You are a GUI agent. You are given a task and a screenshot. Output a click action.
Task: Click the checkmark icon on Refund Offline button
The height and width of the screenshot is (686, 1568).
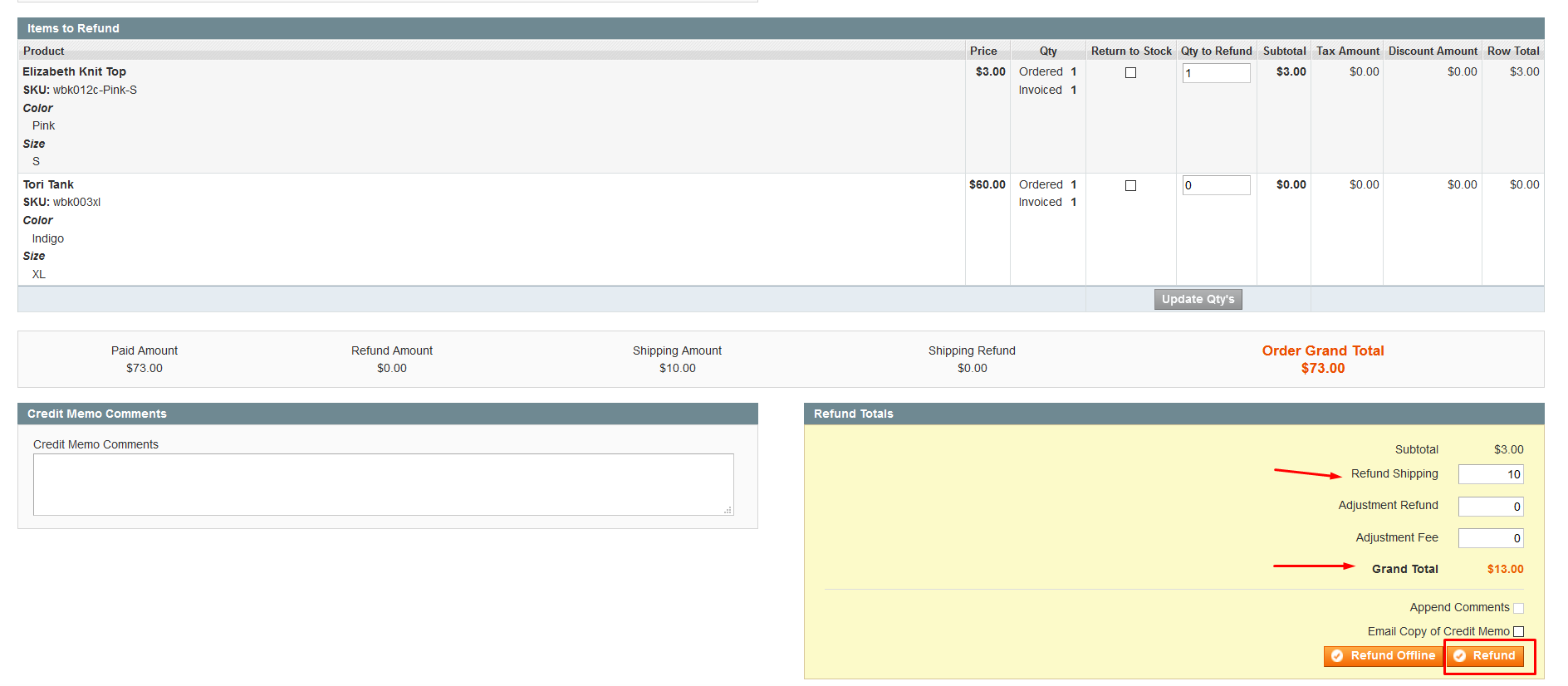click(x=1337, y=656)
